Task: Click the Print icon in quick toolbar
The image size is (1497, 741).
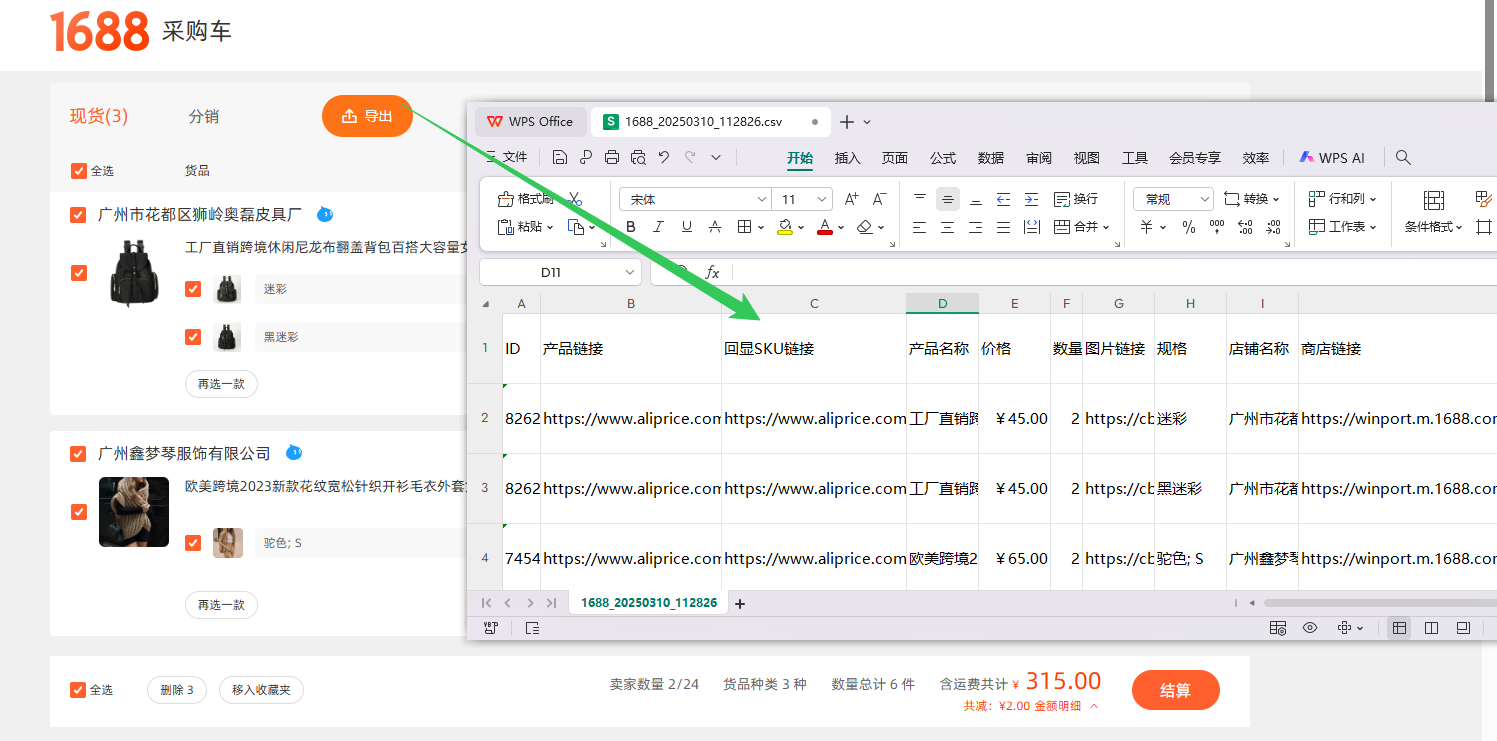Action: pyautogui.click(x=612, y=157)
